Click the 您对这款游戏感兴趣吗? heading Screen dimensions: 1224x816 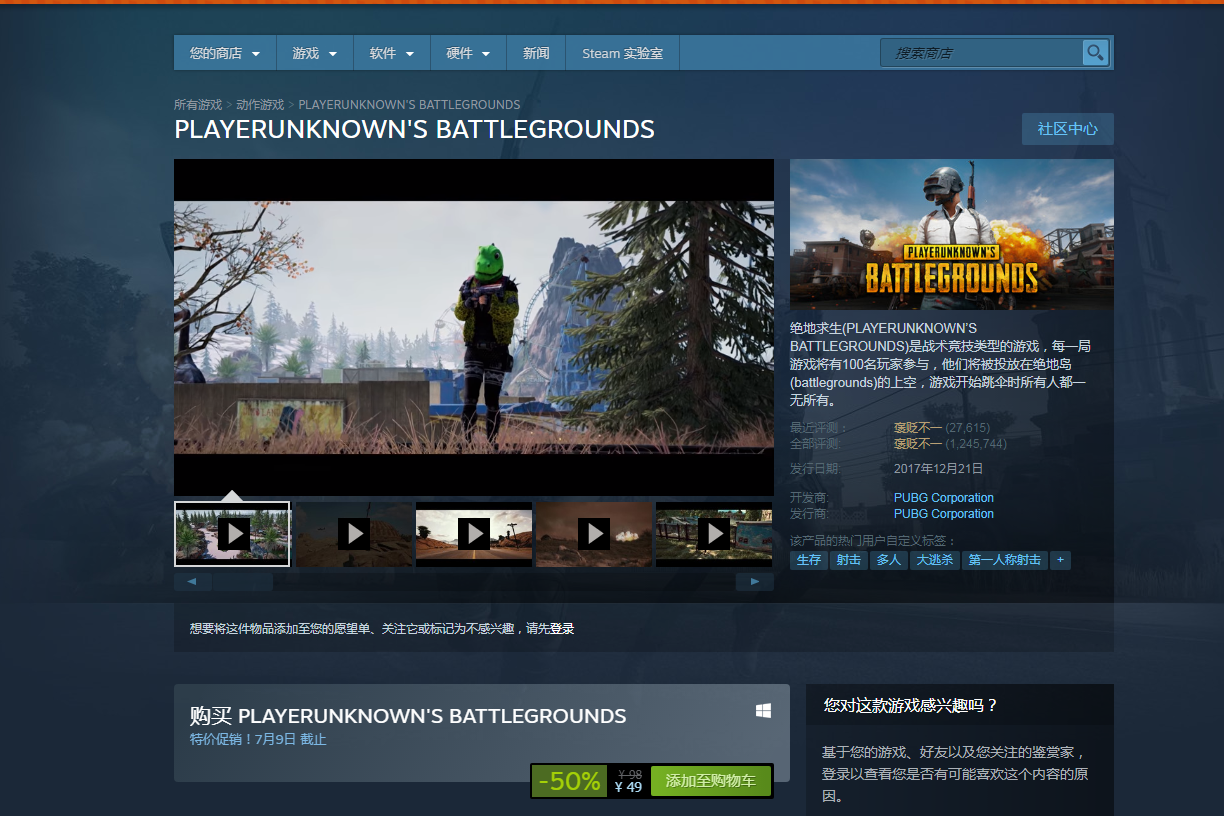tap(911, 705)
